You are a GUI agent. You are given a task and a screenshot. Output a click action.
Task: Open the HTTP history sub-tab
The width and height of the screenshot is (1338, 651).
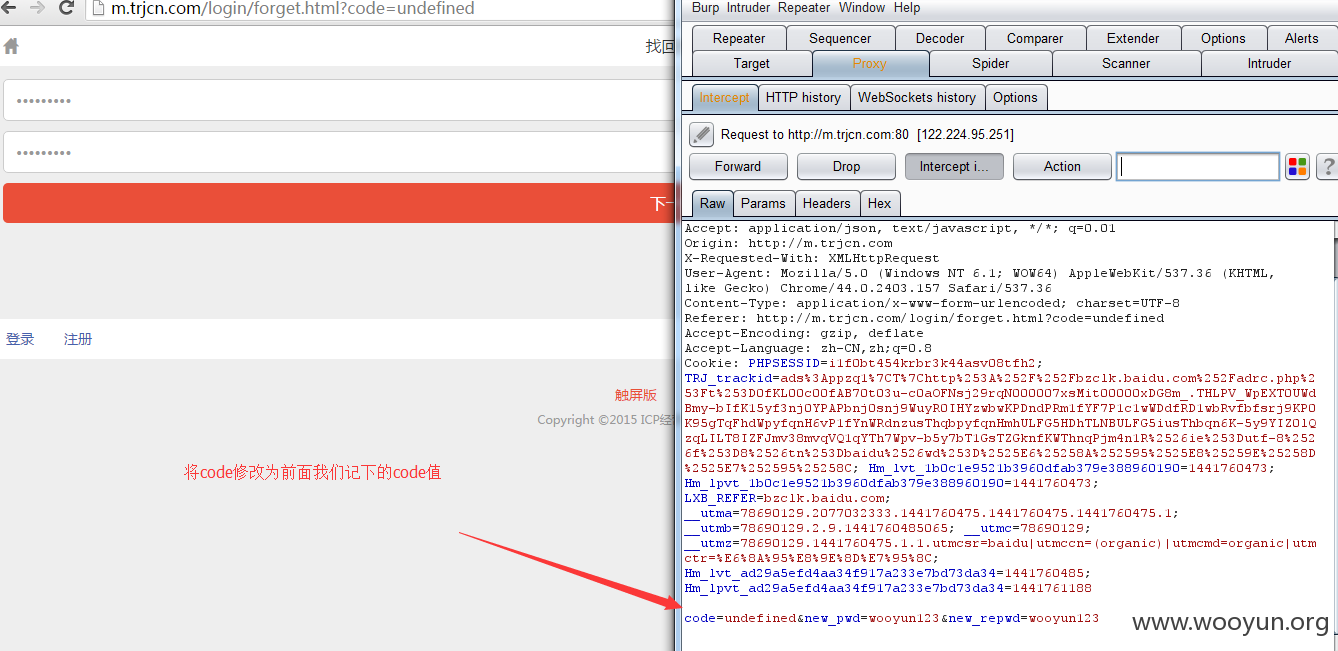click(803, 97)
